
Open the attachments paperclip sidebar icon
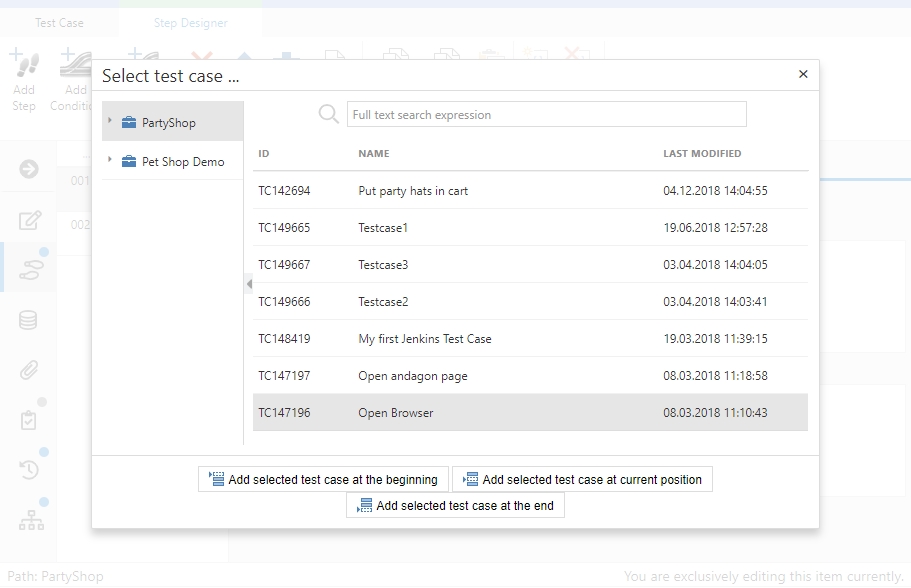(29, 370)
